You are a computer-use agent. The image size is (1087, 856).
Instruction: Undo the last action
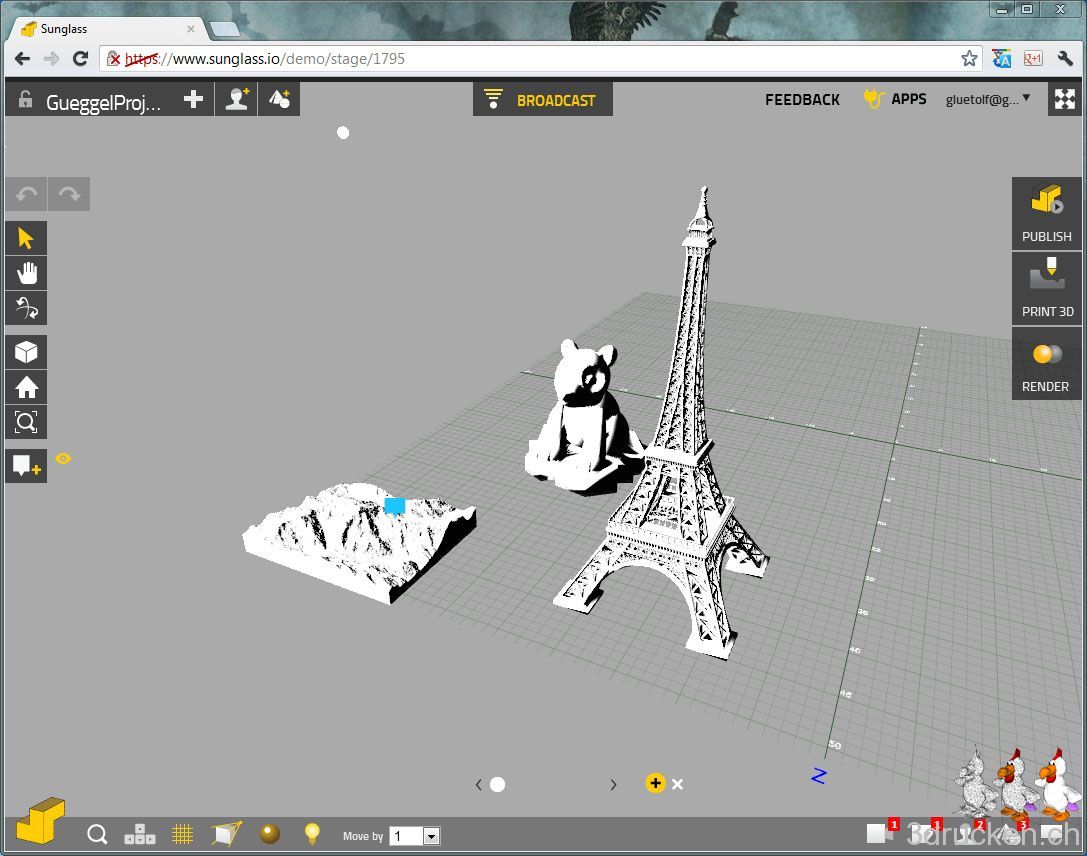click(x=26, y=194)
